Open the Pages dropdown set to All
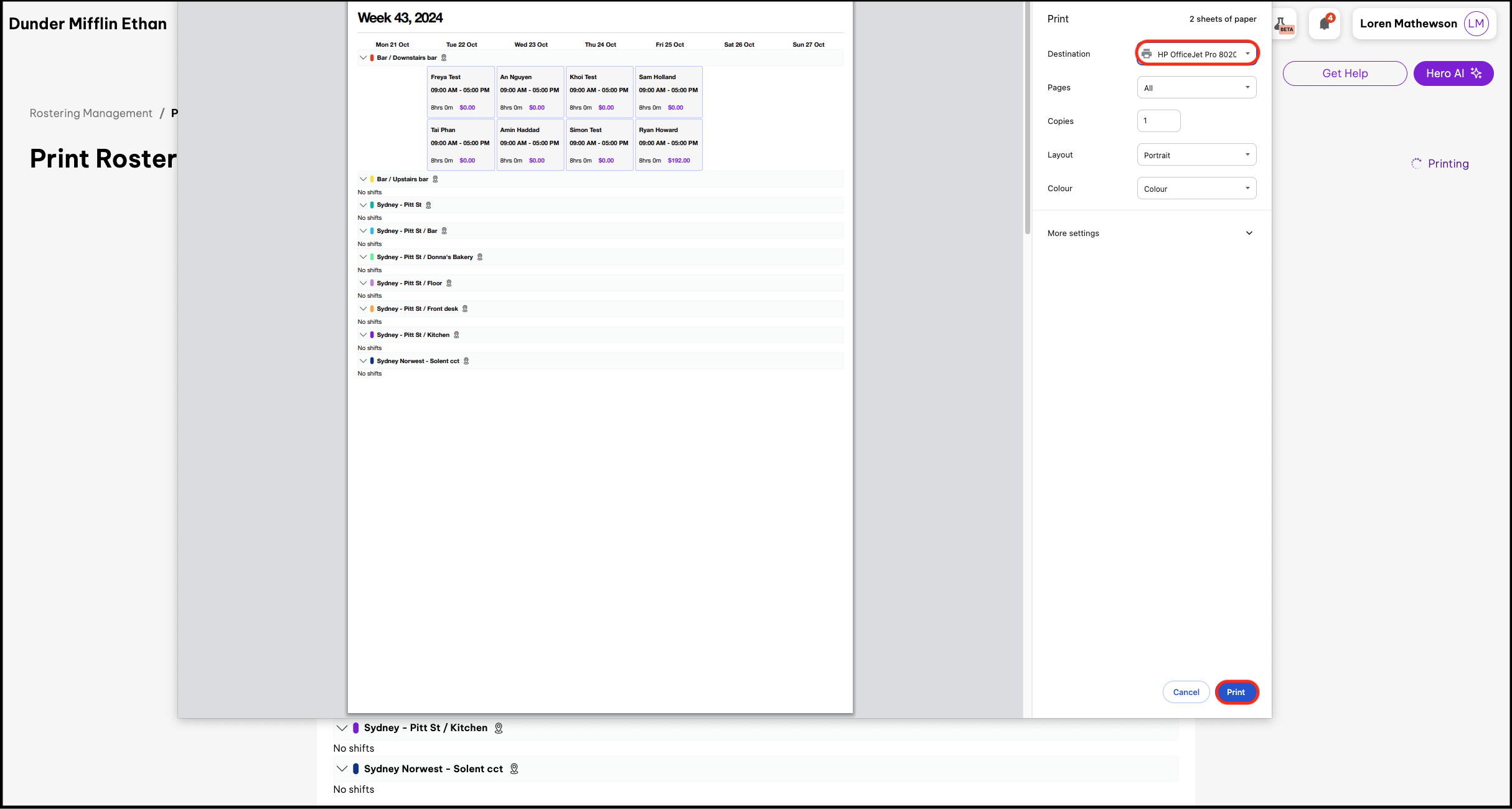This screenshot has height=809, width=1512. click(1196, 88)
